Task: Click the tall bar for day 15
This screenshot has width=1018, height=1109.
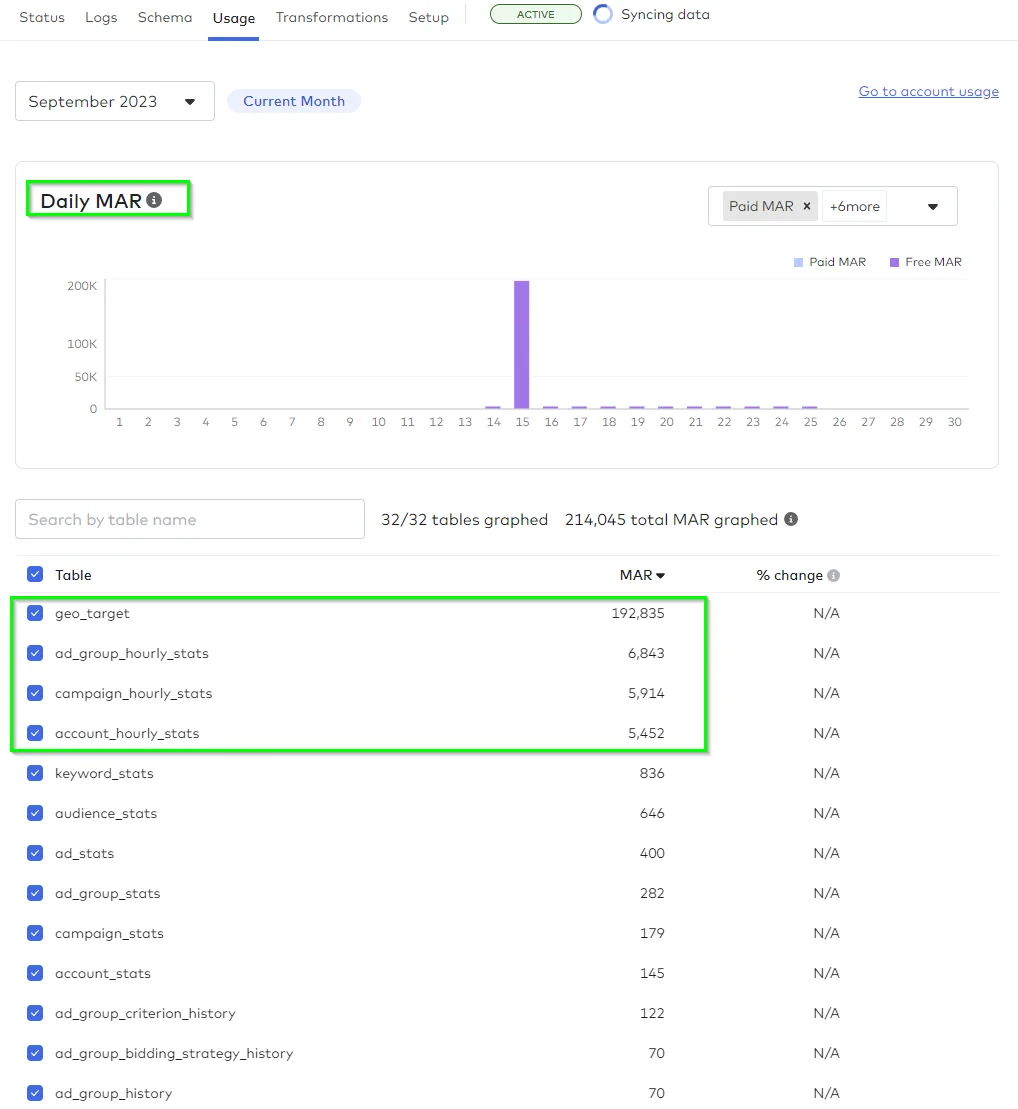Action: click(521, 344)
